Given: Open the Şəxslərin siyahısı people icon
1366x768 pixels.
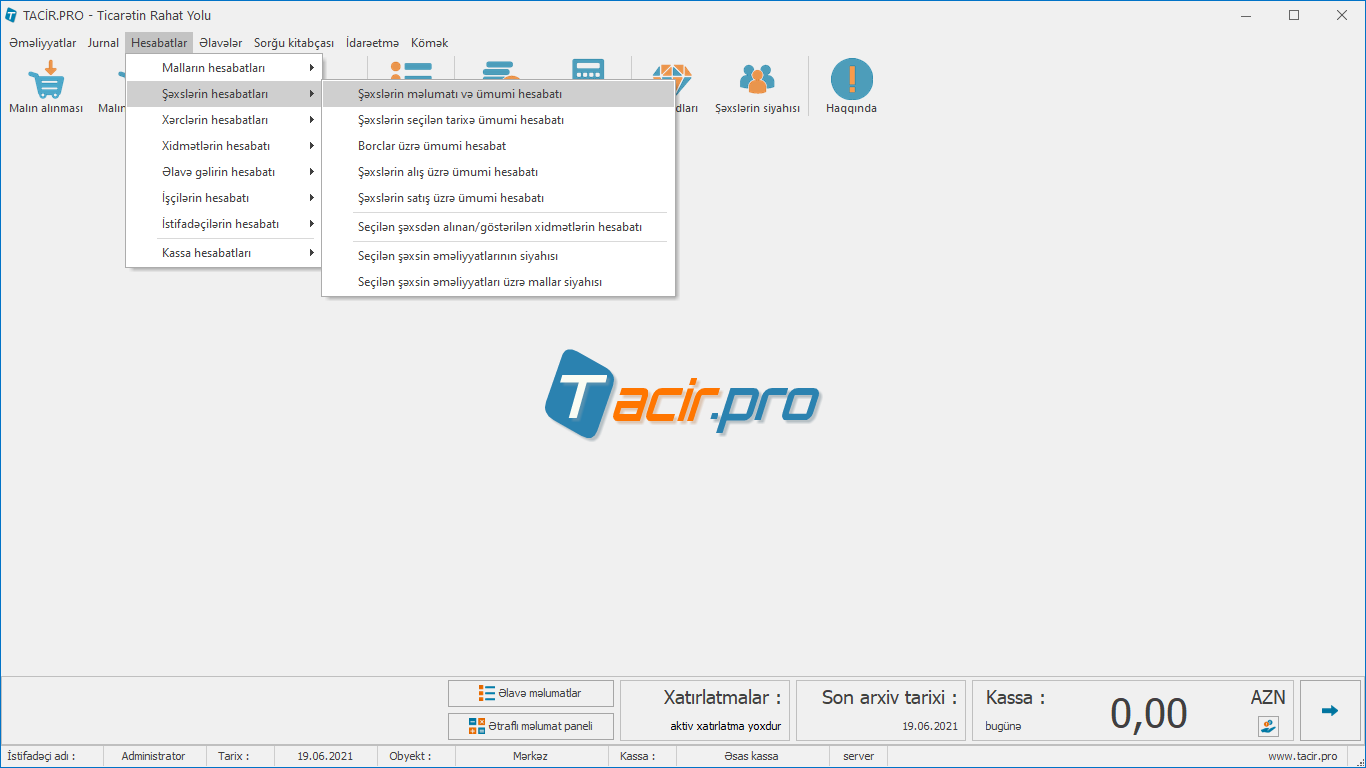Looking at the screenshot, I should (757, 80).
